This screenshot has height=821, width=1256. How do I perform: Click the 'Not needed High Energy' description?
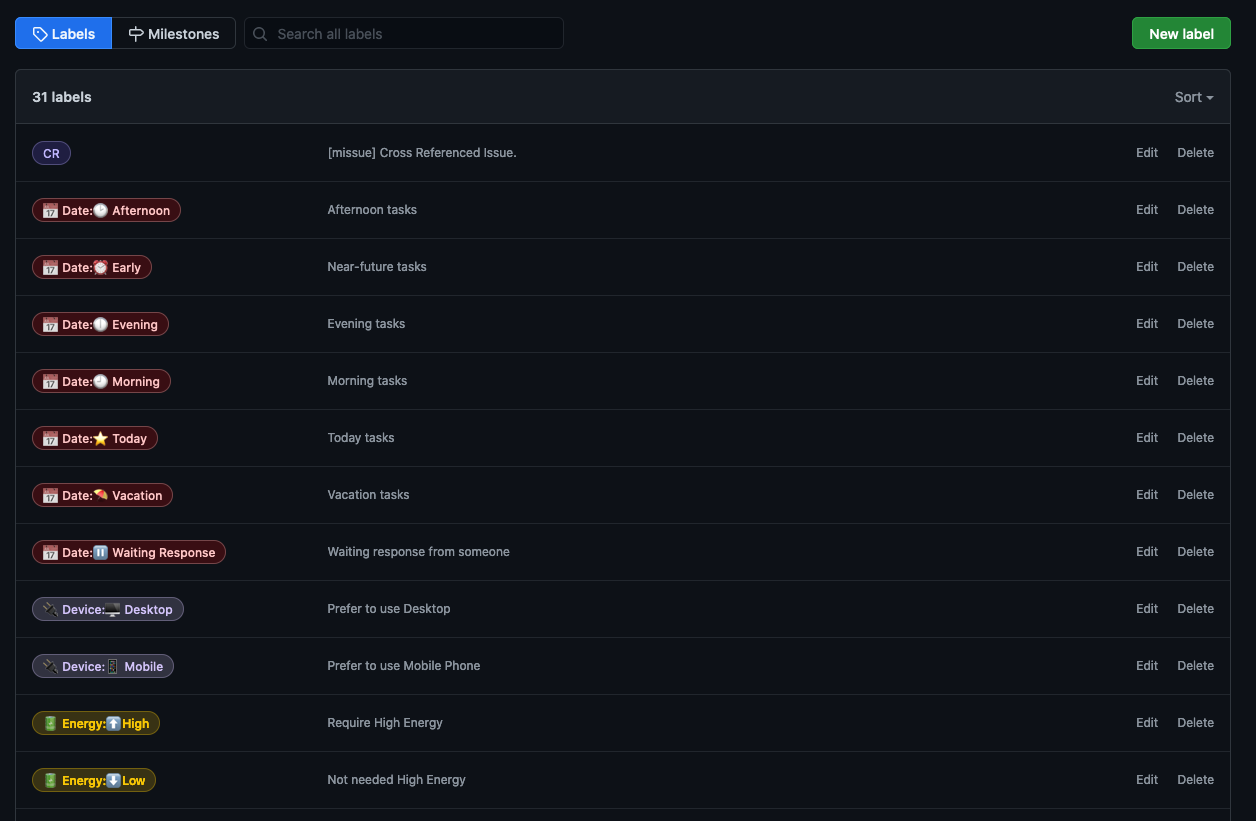pos(397,780)
